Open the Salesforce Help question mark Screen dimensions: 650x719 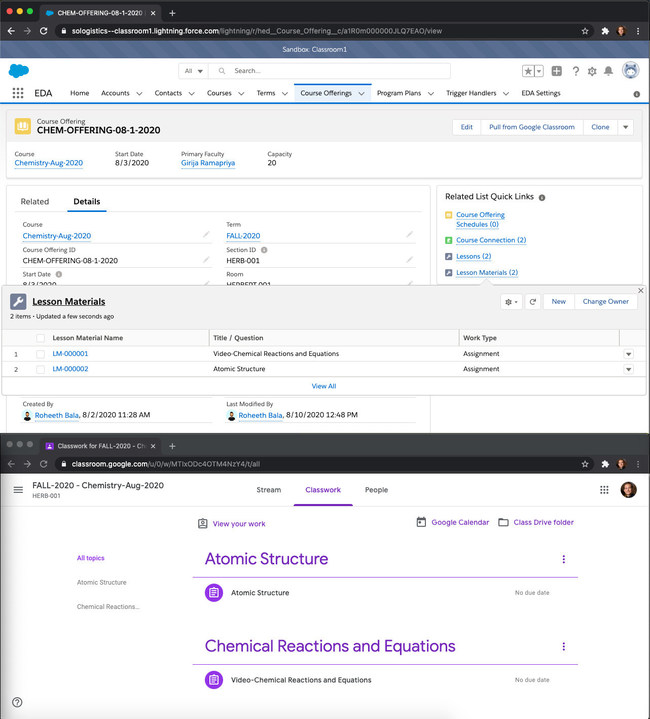pyautogui.click(x=575, y=71)
